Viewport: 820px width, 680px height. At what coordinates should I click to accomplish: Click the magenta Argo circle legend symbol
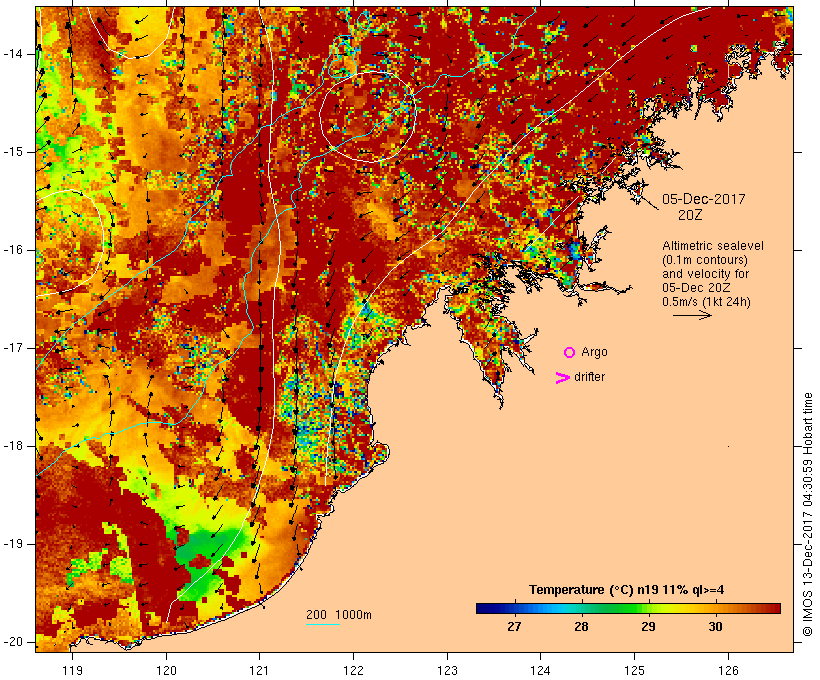pyautogui.click(x=570, y=353)
